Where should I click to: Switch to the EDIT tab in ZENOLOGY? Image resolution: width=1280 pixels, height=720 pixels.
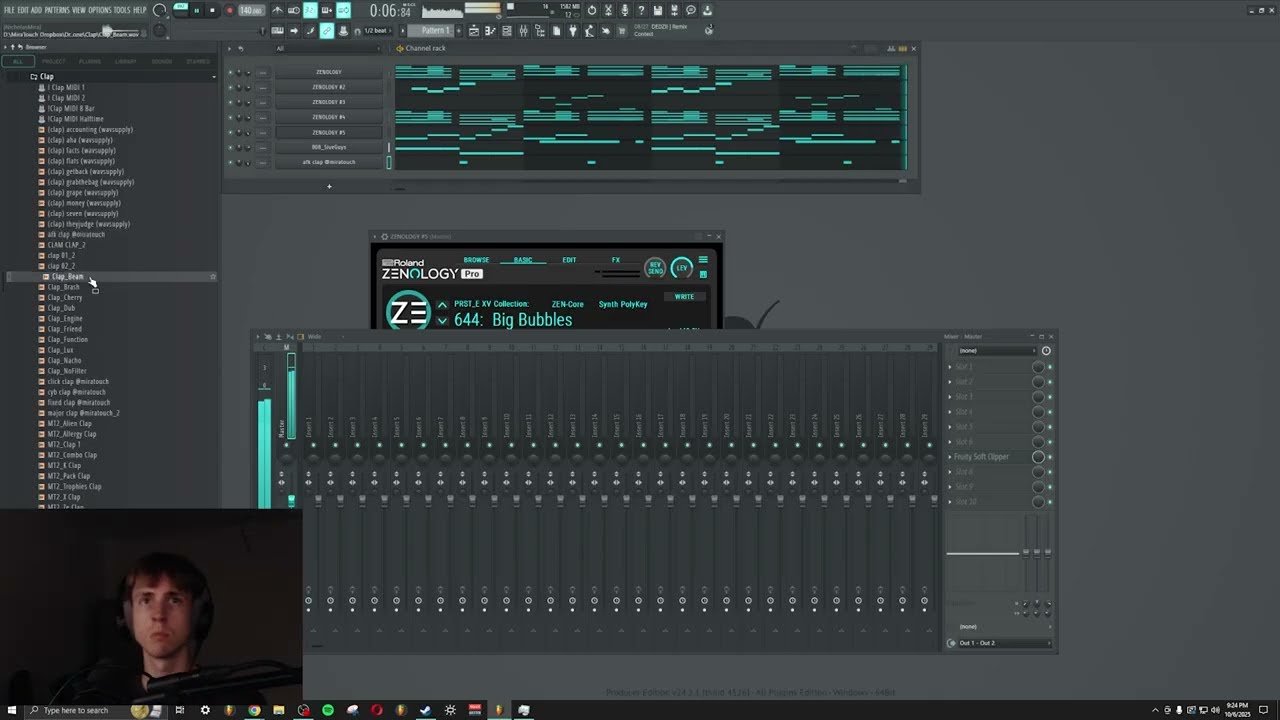[x=569, y=260]
